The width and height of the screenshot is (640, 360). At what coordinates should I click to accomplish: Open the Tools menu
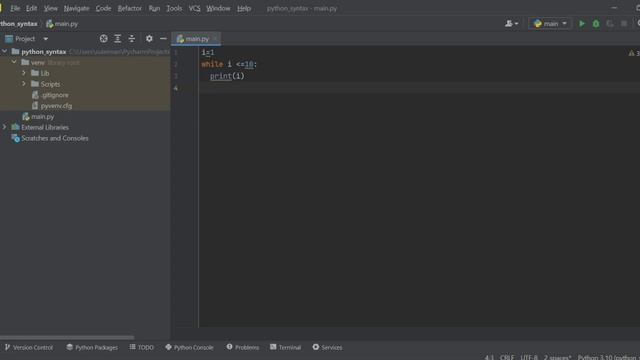click(174, 8)
